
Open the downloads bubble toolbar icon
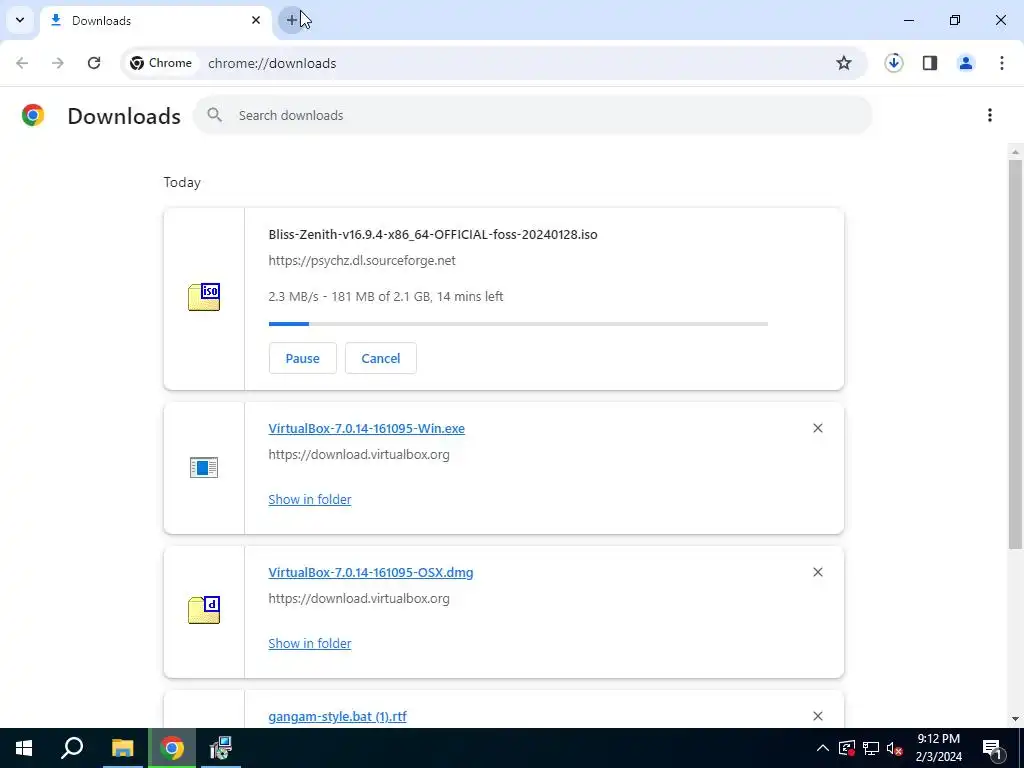[x=894, y=63]
